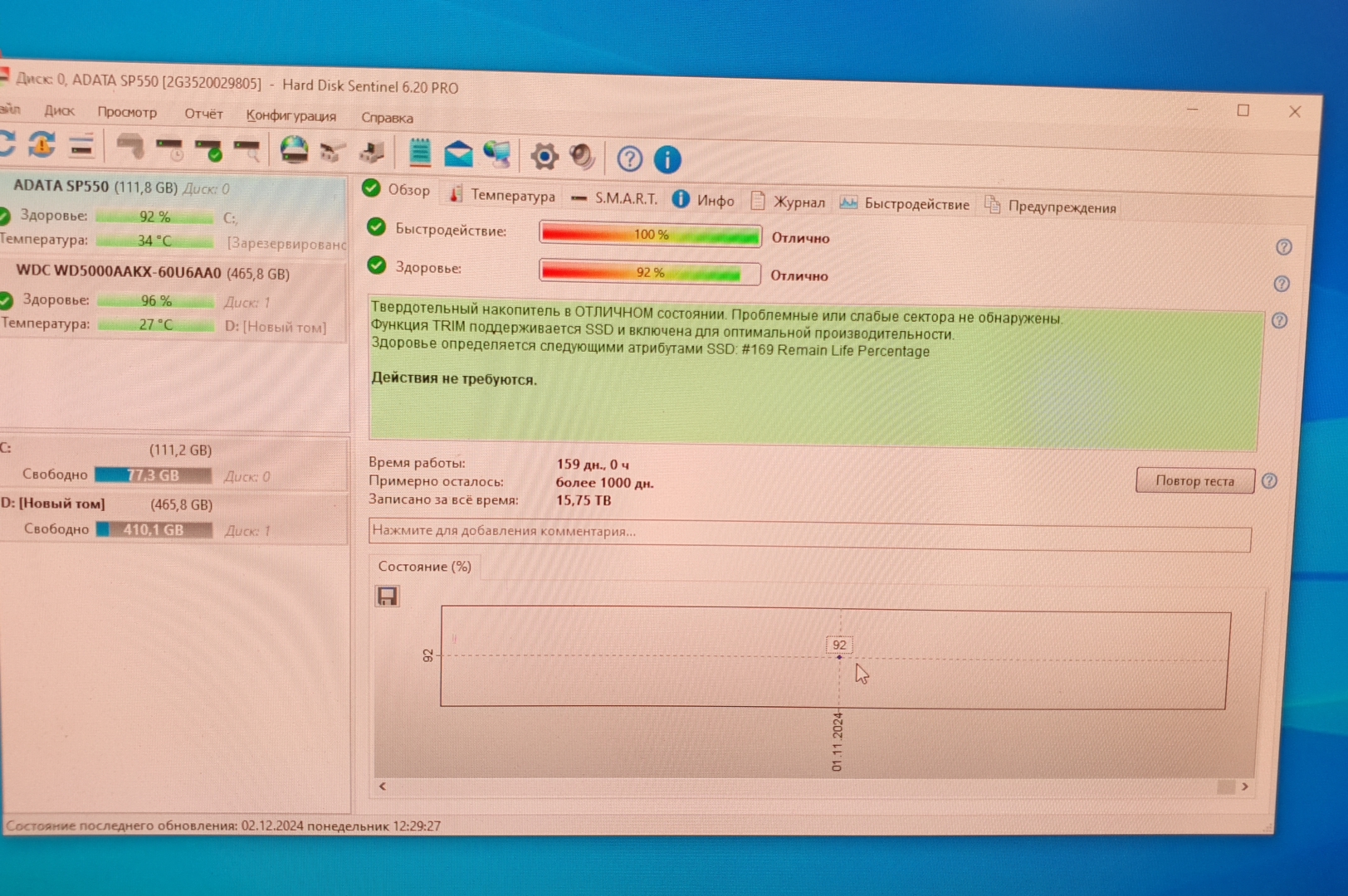Save the status graph using floppy icon
Screen dimensions: 1348x896
(387, 596)
